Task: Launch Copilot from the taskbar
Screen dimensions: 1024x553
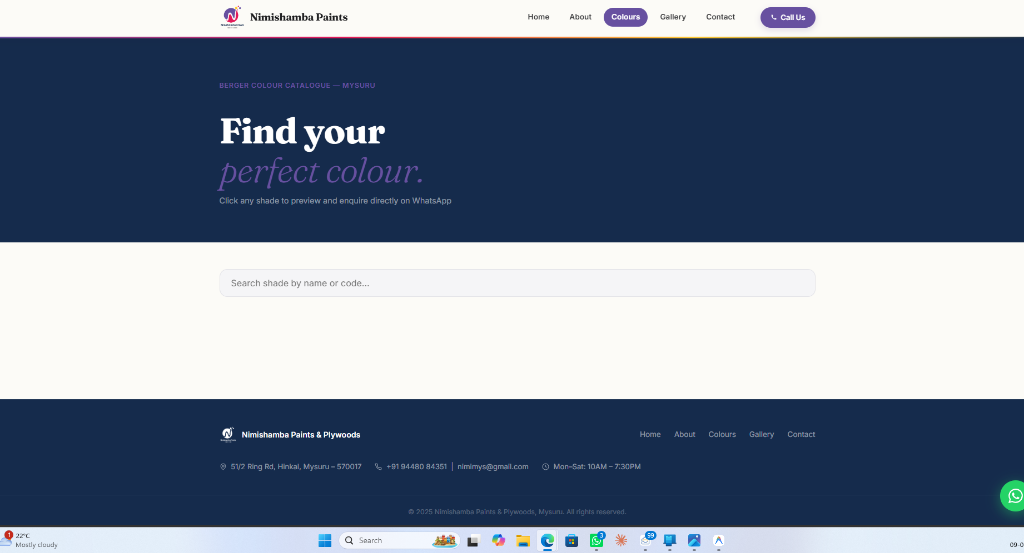Action: click(498, 541)
